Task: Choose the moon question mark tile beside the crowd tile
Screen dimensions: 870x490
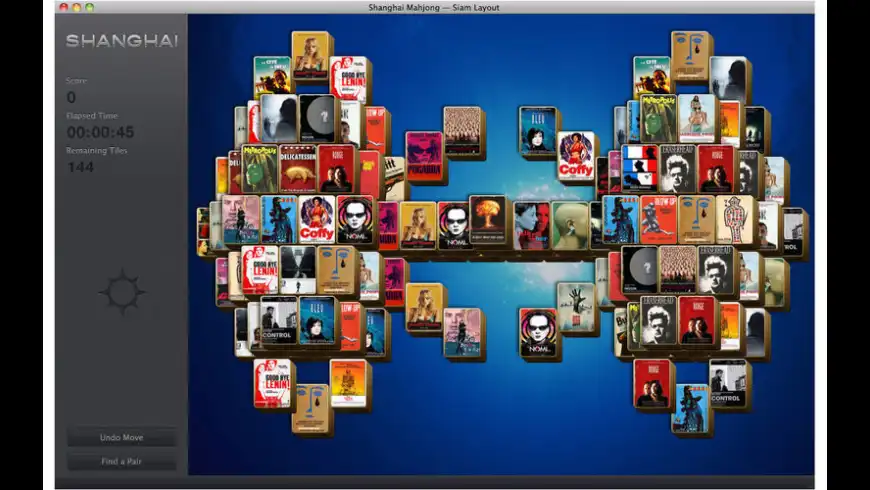Action: (x=639, y=270)
